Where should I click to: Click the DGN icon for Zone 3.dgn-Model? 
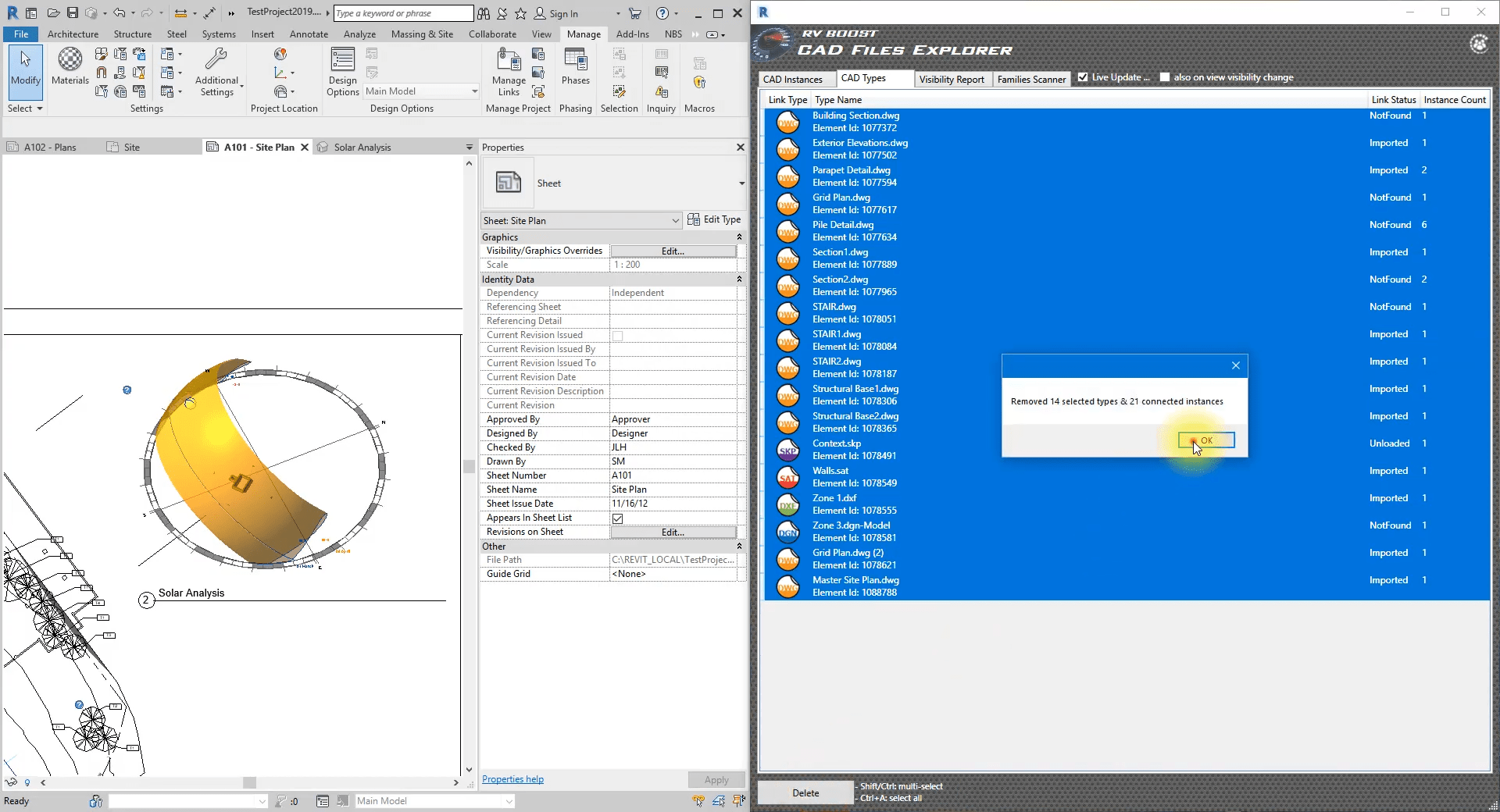(787, 532)
